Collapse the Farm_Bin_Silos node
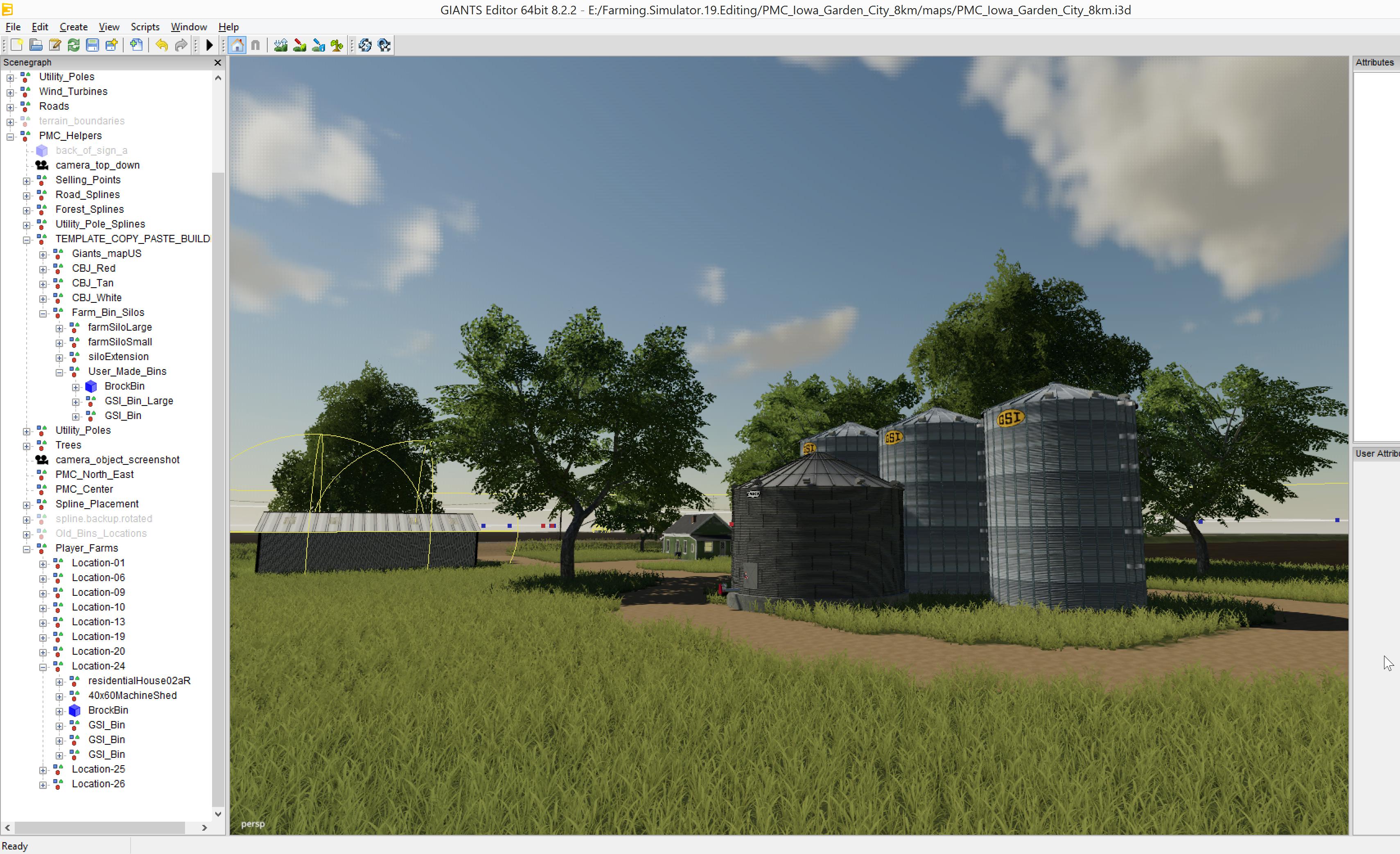This screenshot has width=1400, height=854. click(43, 313)
